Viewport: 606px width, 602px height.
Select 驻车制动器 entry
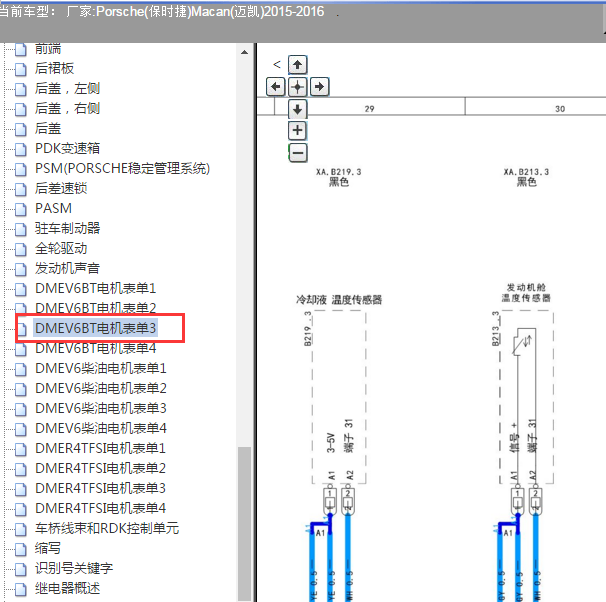(67, 228)
